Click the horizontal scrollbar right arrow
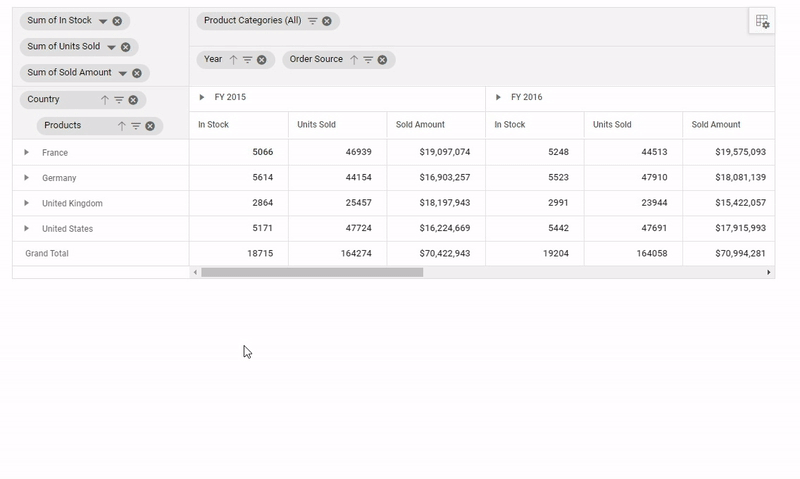Viewport: 800px width, 479px height. 768,272
